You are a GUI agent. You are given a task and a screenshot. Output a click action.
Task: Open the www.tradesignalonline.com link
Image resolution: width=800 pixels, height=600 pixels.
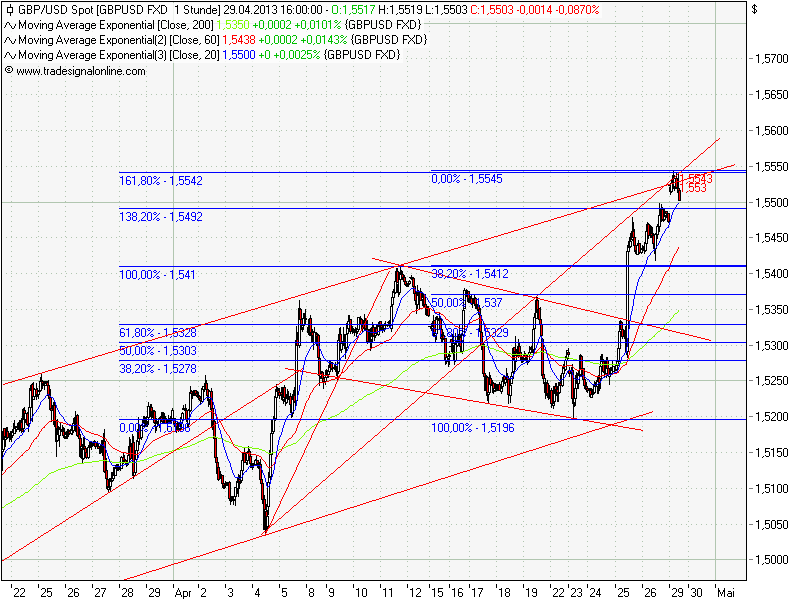tap(81, 71)
